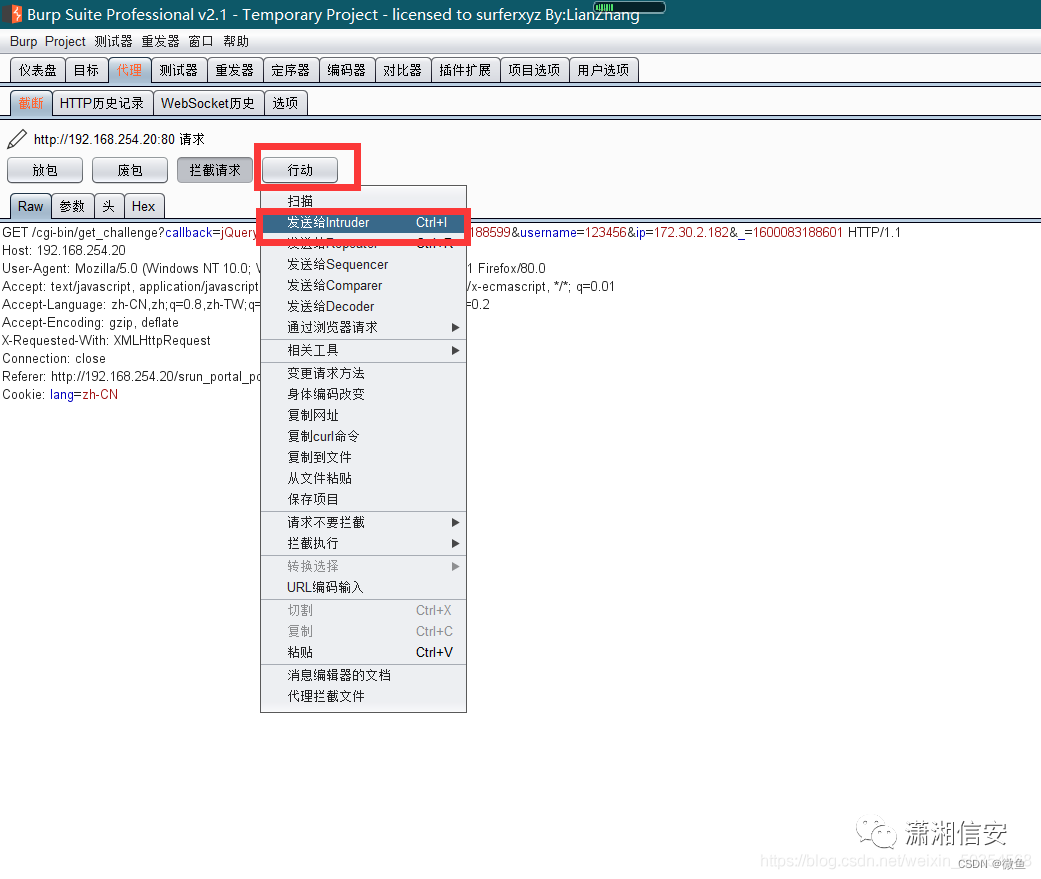1041x879 pixels.
Task: Switch to the Hex view tab
Action: pos(144,206)
